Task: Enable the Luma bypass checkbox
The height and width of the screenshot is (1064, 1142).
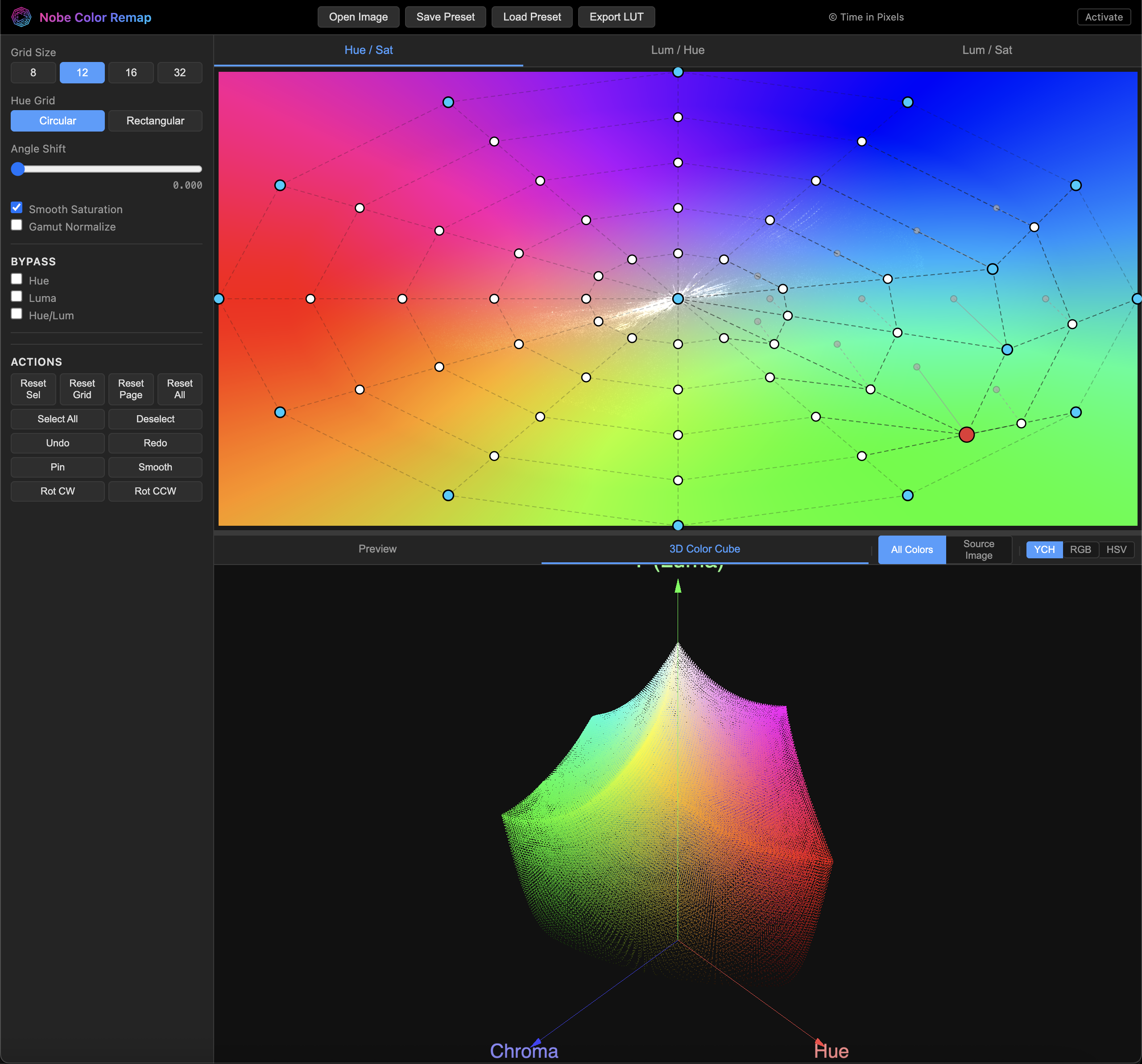Action: click(16, 296)
